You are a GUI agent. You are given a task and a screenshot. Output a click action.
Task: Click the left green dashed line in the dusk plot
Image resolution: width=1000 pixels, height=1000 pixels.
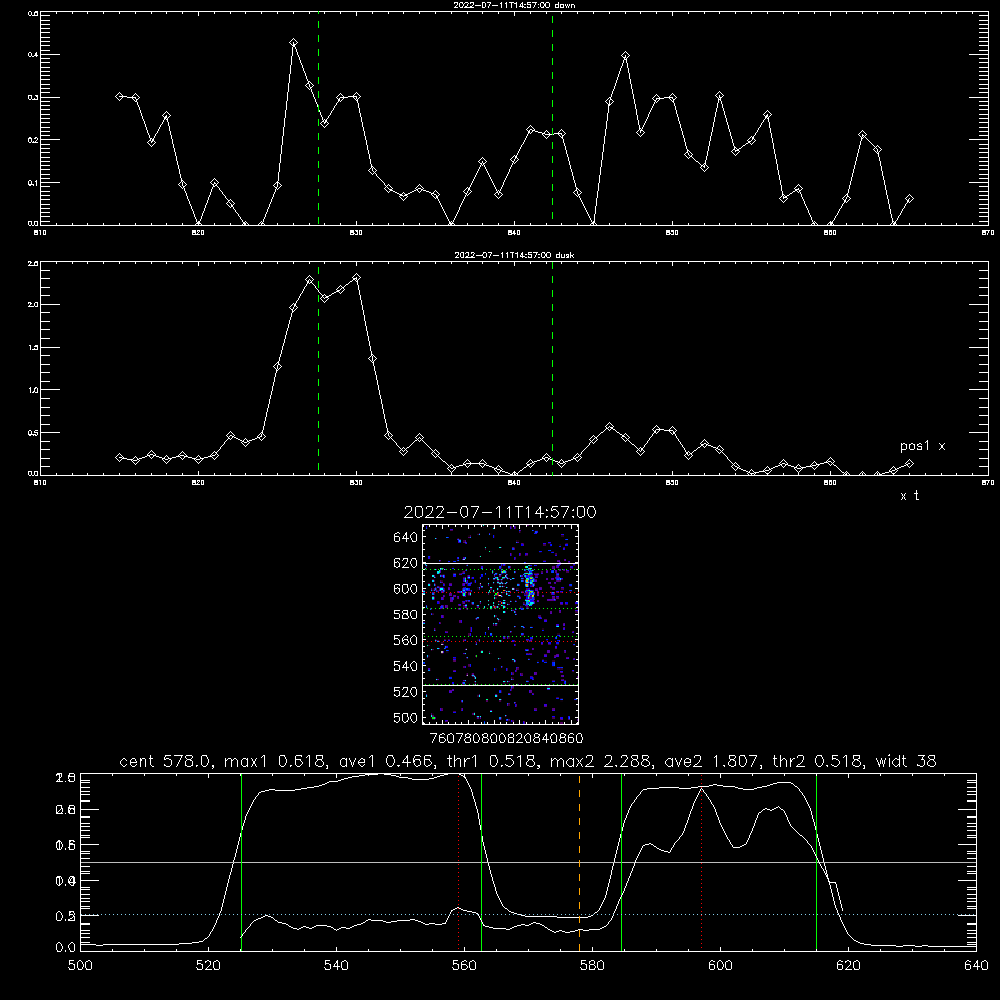pos(318,368)
